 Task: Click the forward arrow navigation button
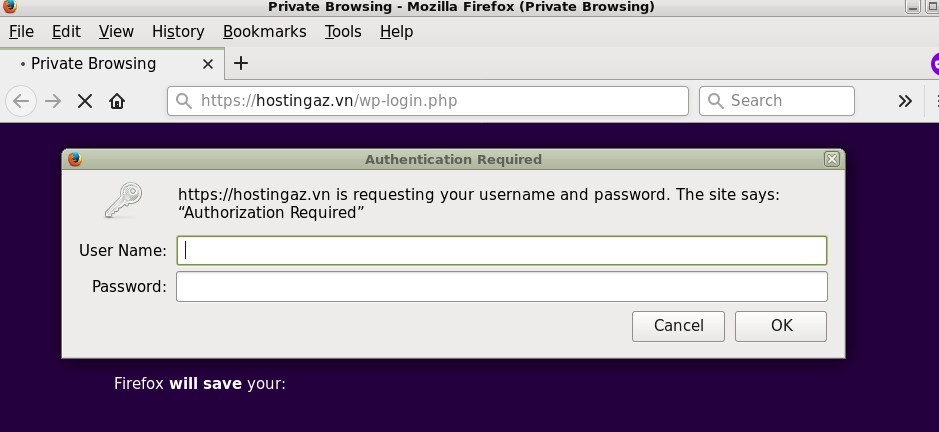click(x=53, y=101)
